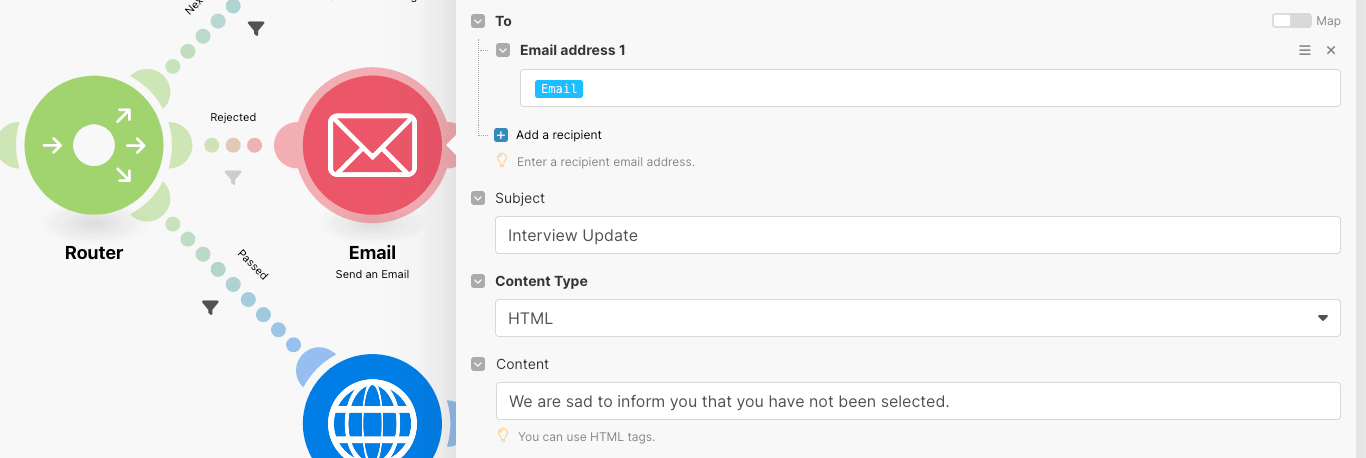
Task: Open the Email address 1 reorder menu
Action: coord(1305,50)
